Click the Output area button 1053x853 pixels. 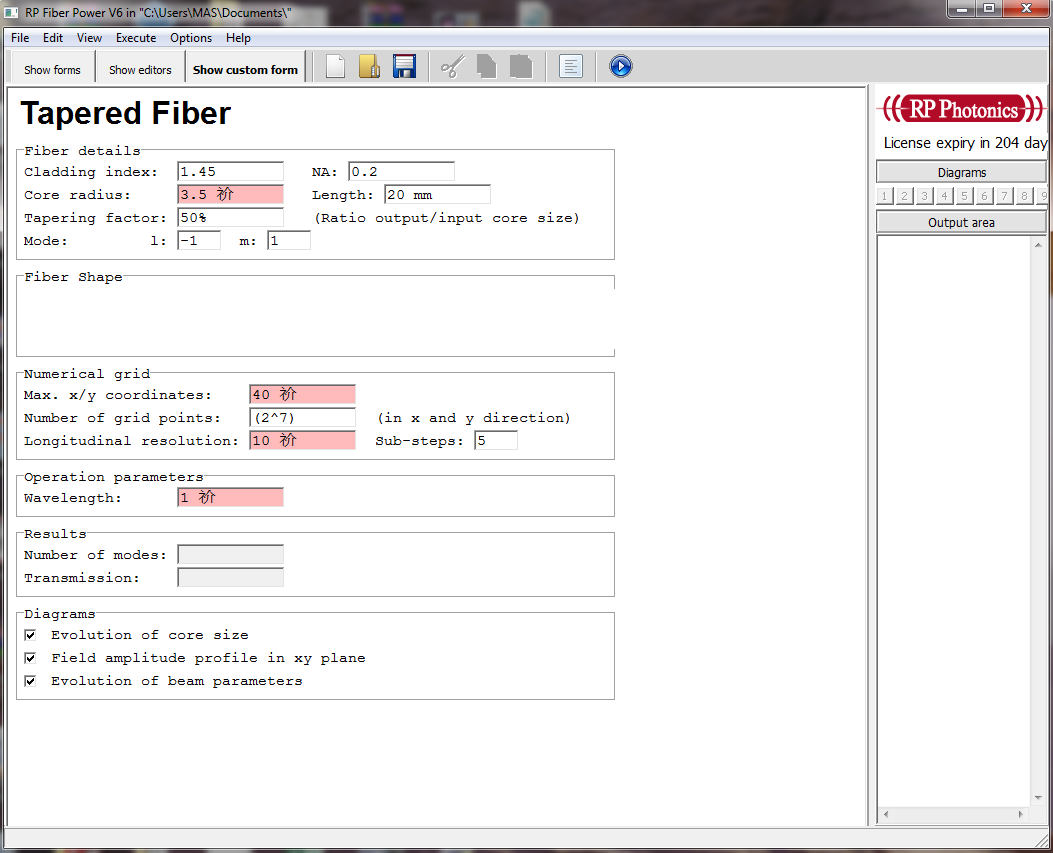pos(962,222)
